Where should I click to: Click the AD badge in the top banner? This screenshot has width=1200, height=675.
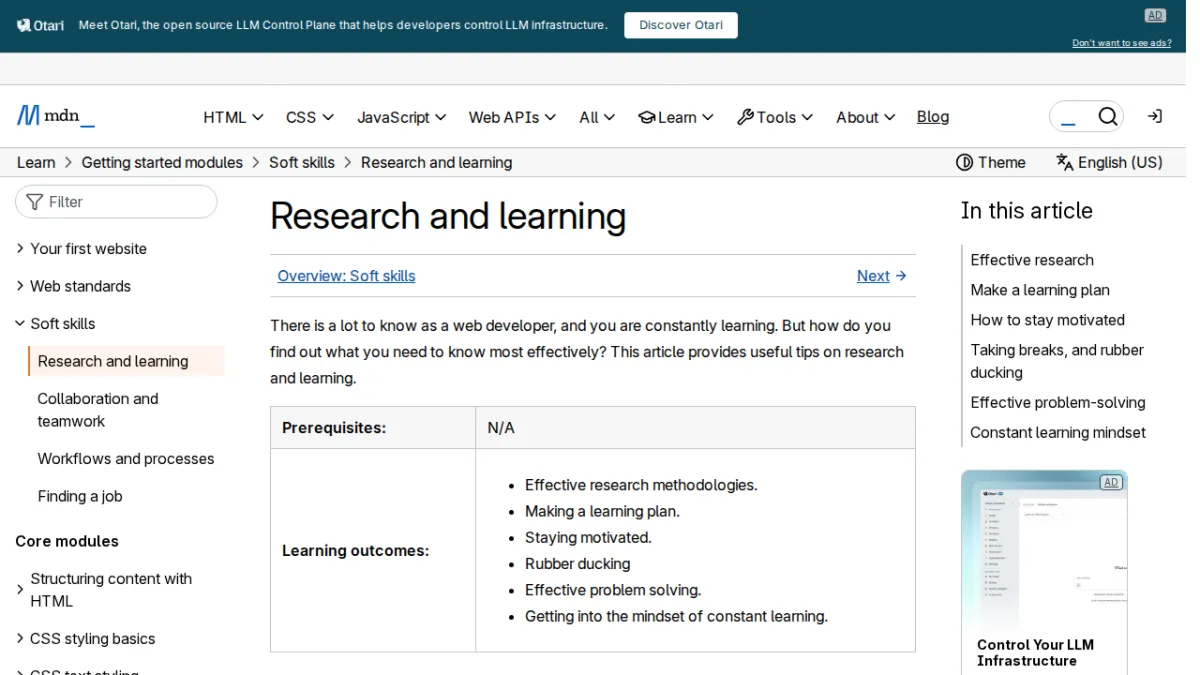[x=1155, y=15]
